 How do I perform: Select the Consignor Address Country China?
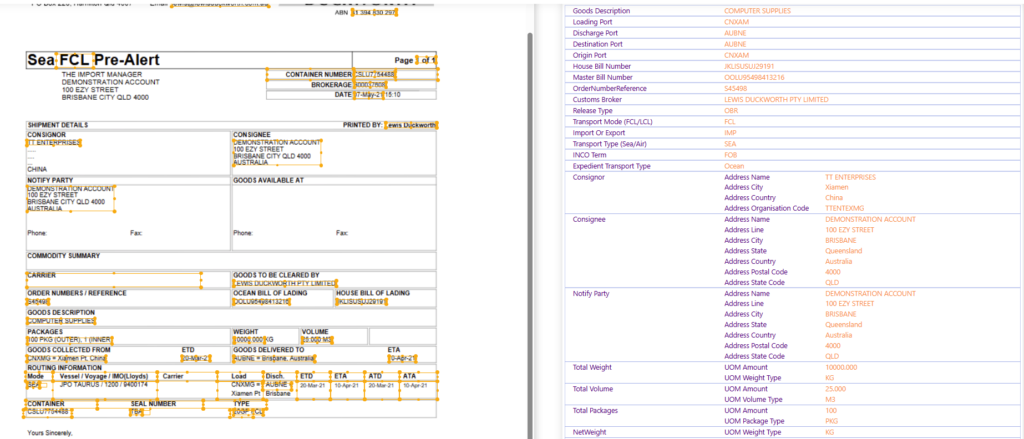tap(834, 198)
